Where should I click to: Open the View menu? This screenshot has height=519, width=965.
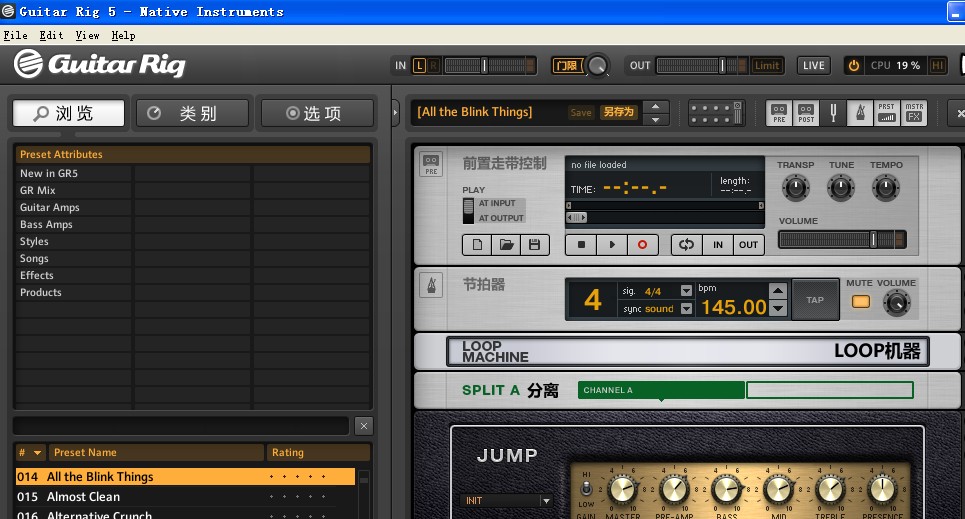click(87, 36)
